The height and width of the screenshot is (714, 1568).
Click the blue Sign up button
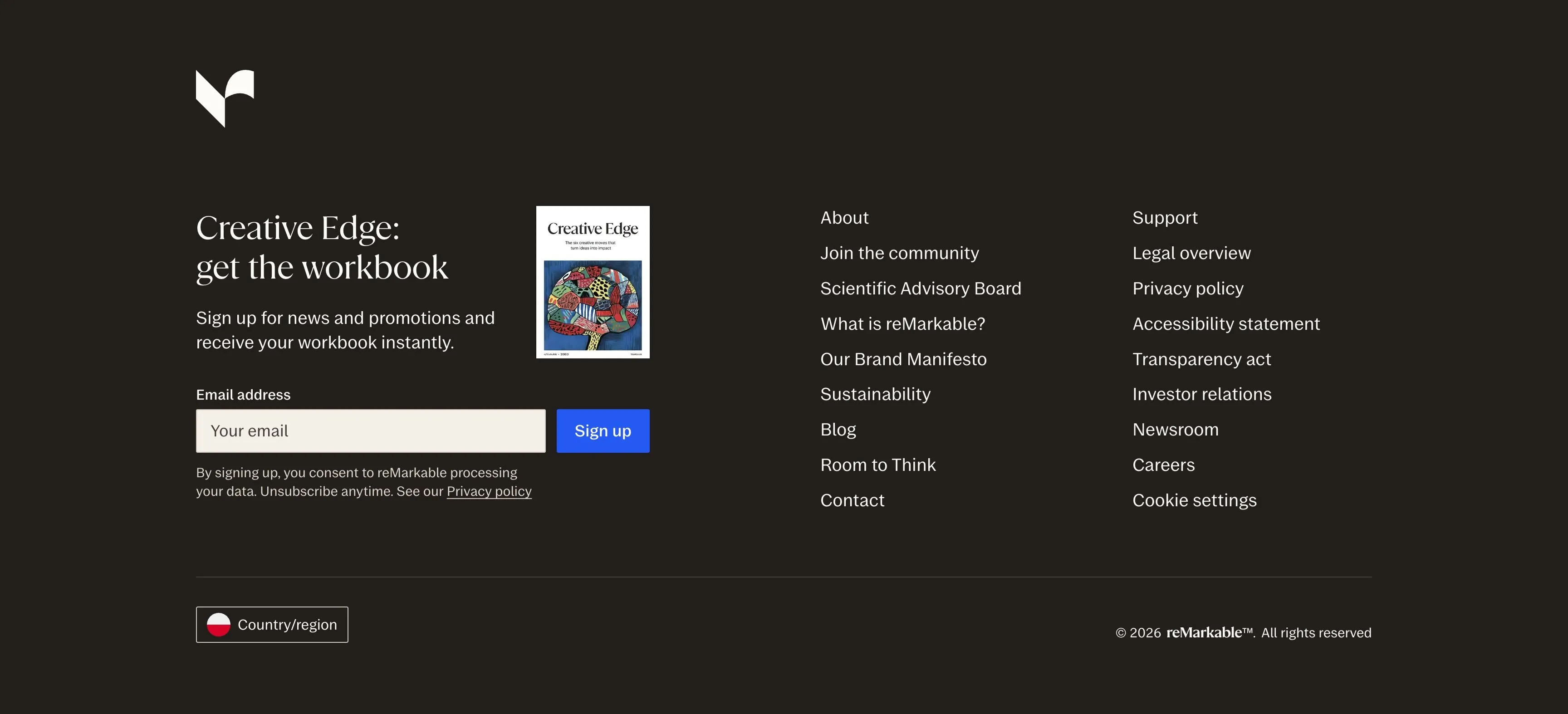[x=603, y=431]
